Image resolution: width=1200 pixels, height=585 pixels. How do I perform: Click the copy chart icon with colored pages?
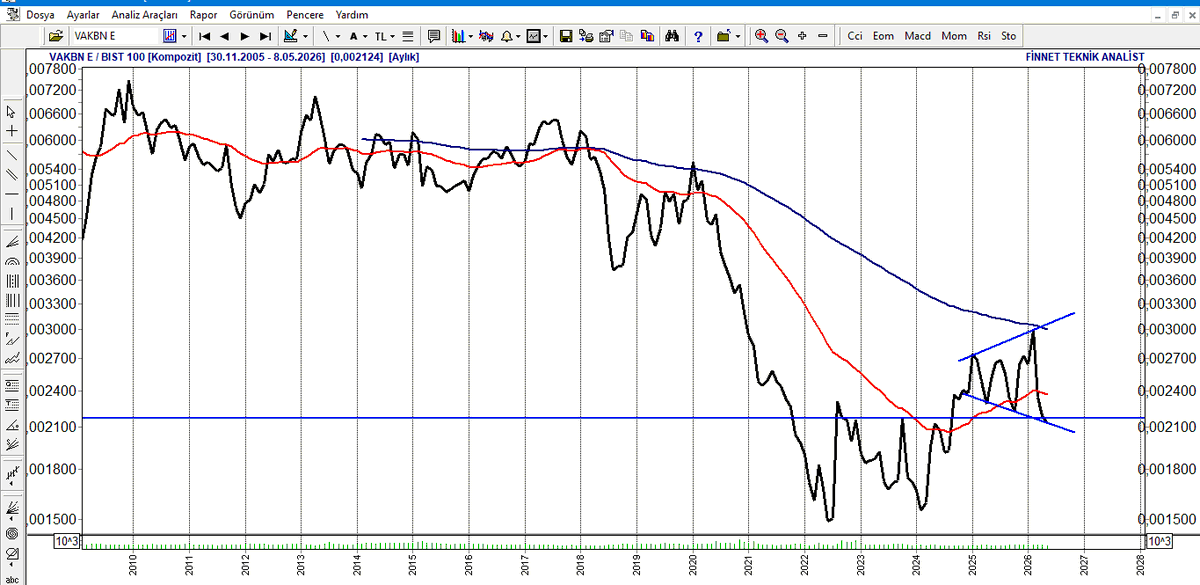tap(647, 36)
